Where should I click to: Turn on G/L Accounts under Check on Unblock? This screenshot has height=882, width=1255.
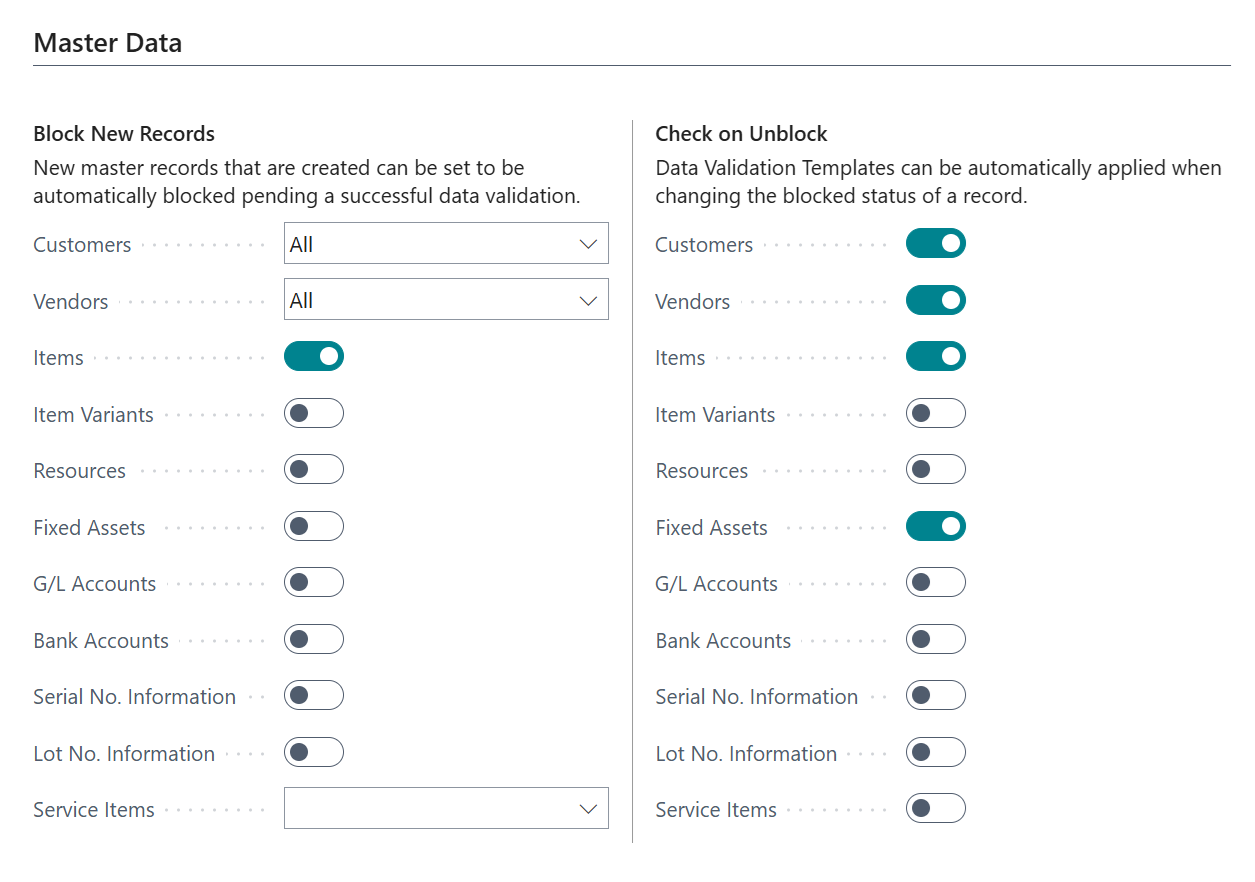[x=936, y=582]
